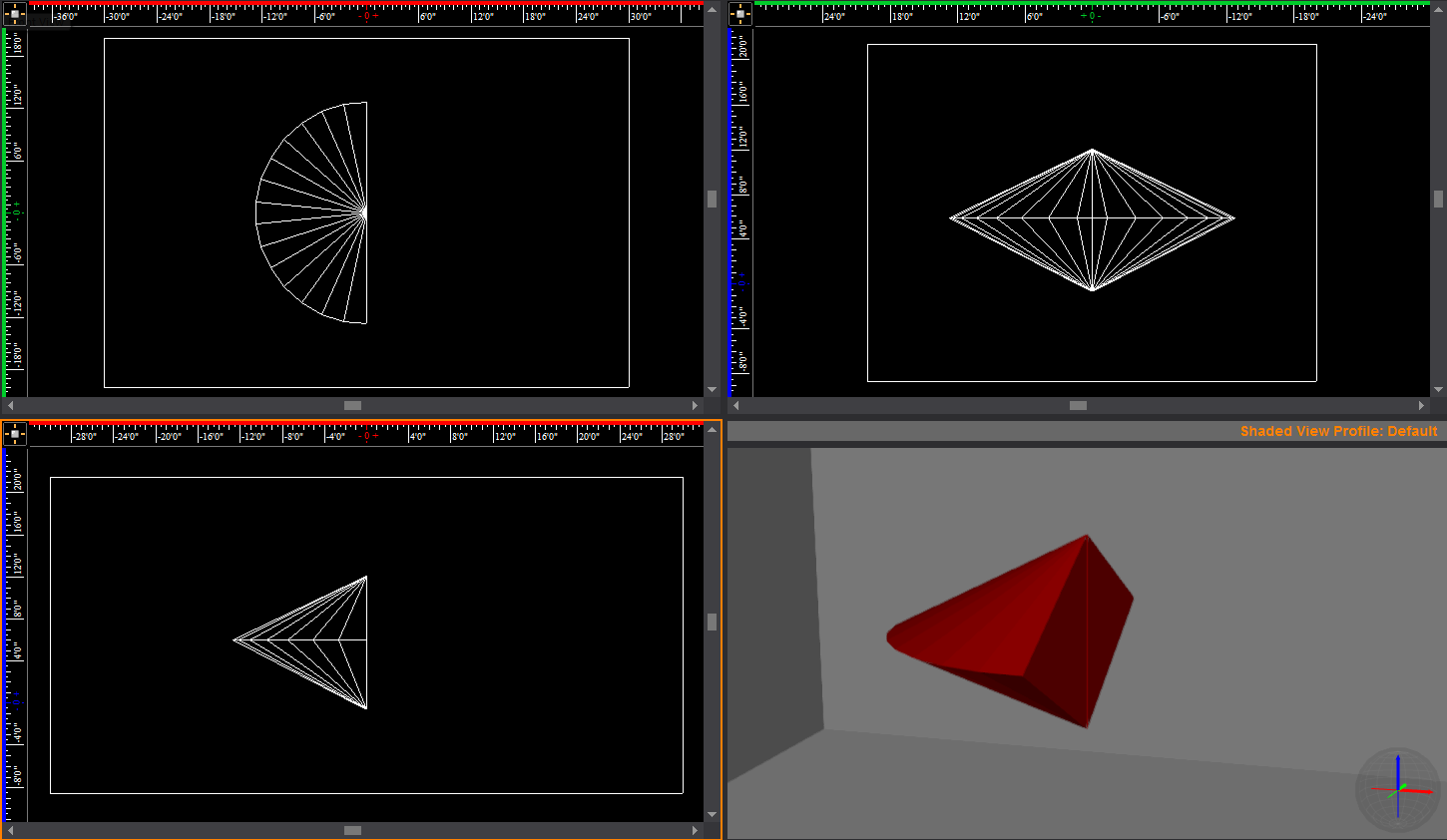The width and height of the screenshot is (1447, 840).
Task: Click the green zero mark on top-right ruler
Action: coord(1091,16)
